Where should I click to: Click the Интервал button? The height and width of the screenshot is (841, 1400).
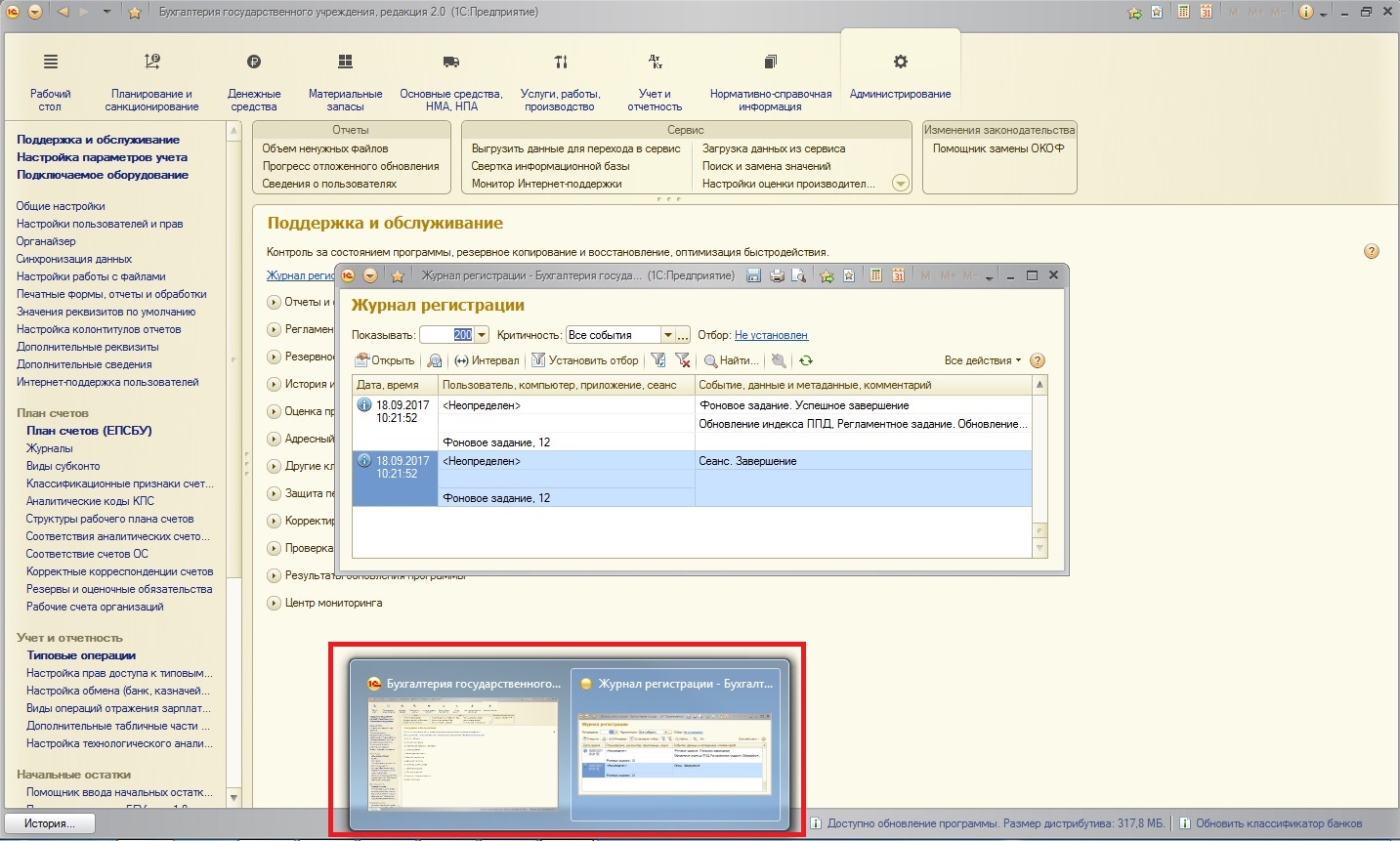point(487,360)
